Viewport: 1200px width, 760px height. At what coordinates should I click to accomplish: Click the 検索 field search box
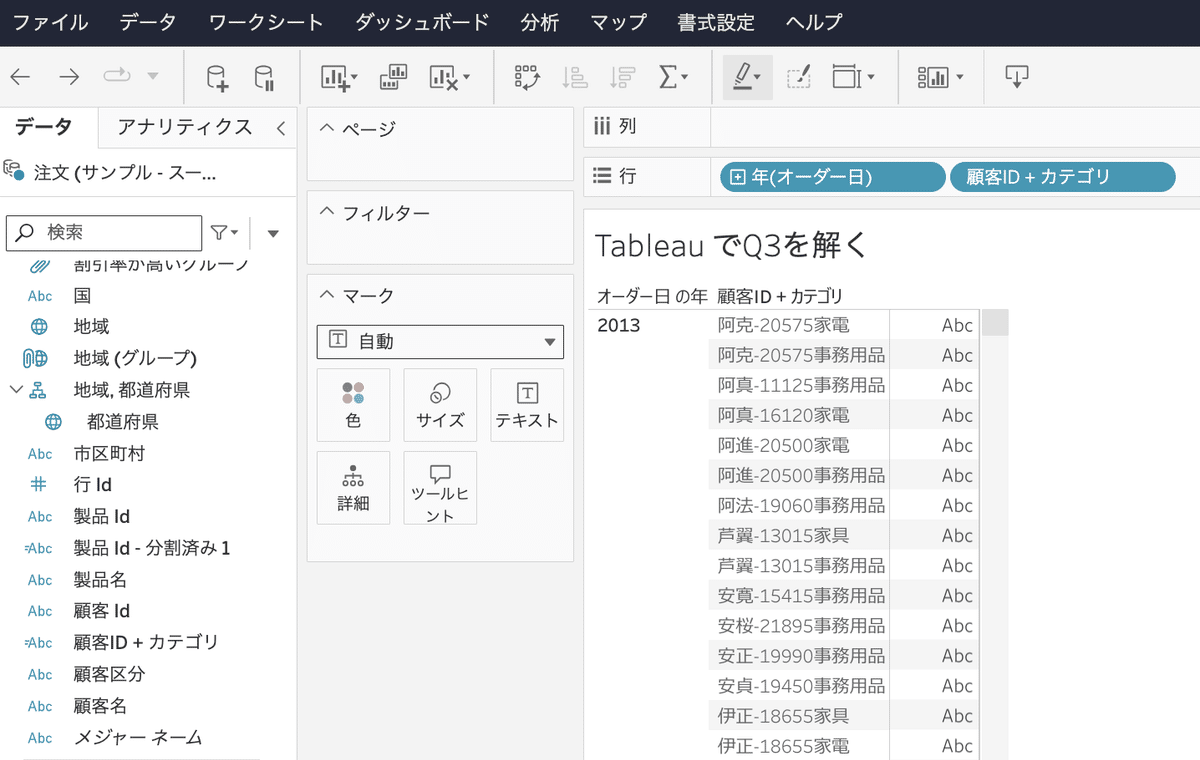(104, 232)
